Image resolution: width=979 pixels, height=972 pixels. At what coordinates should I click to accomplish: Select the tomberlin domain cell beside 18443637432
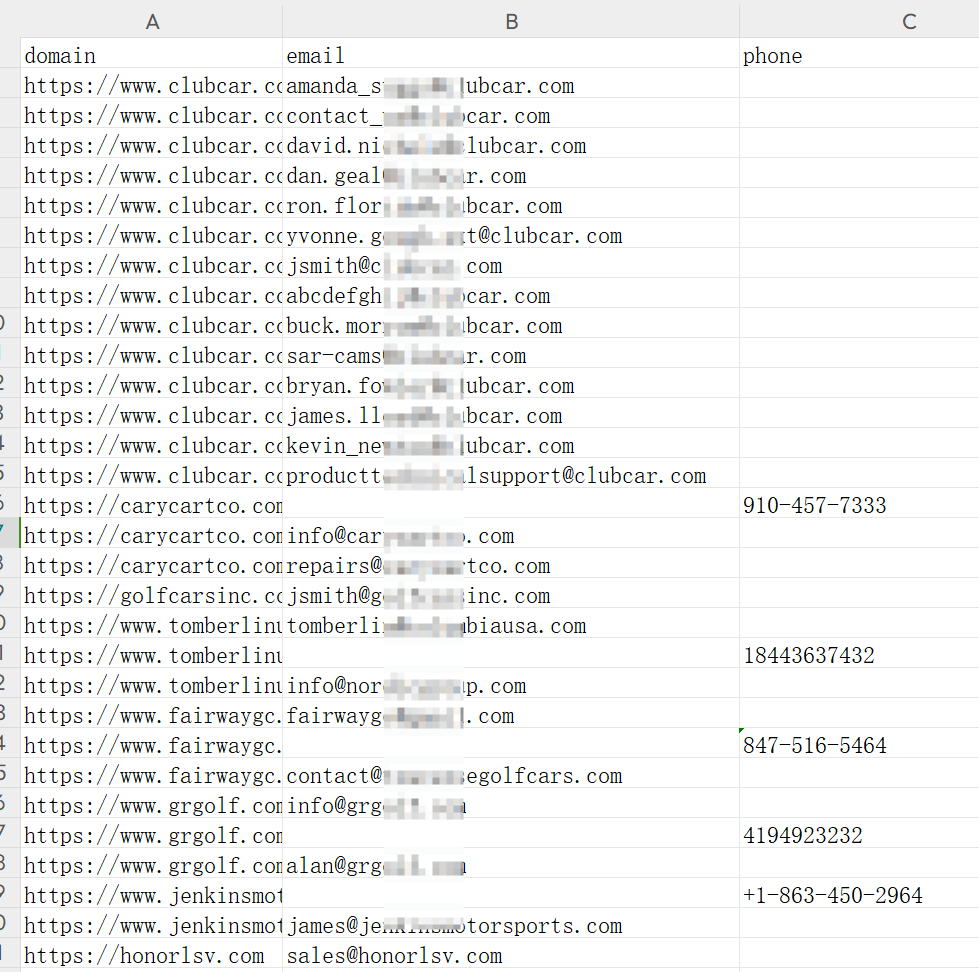152,655
